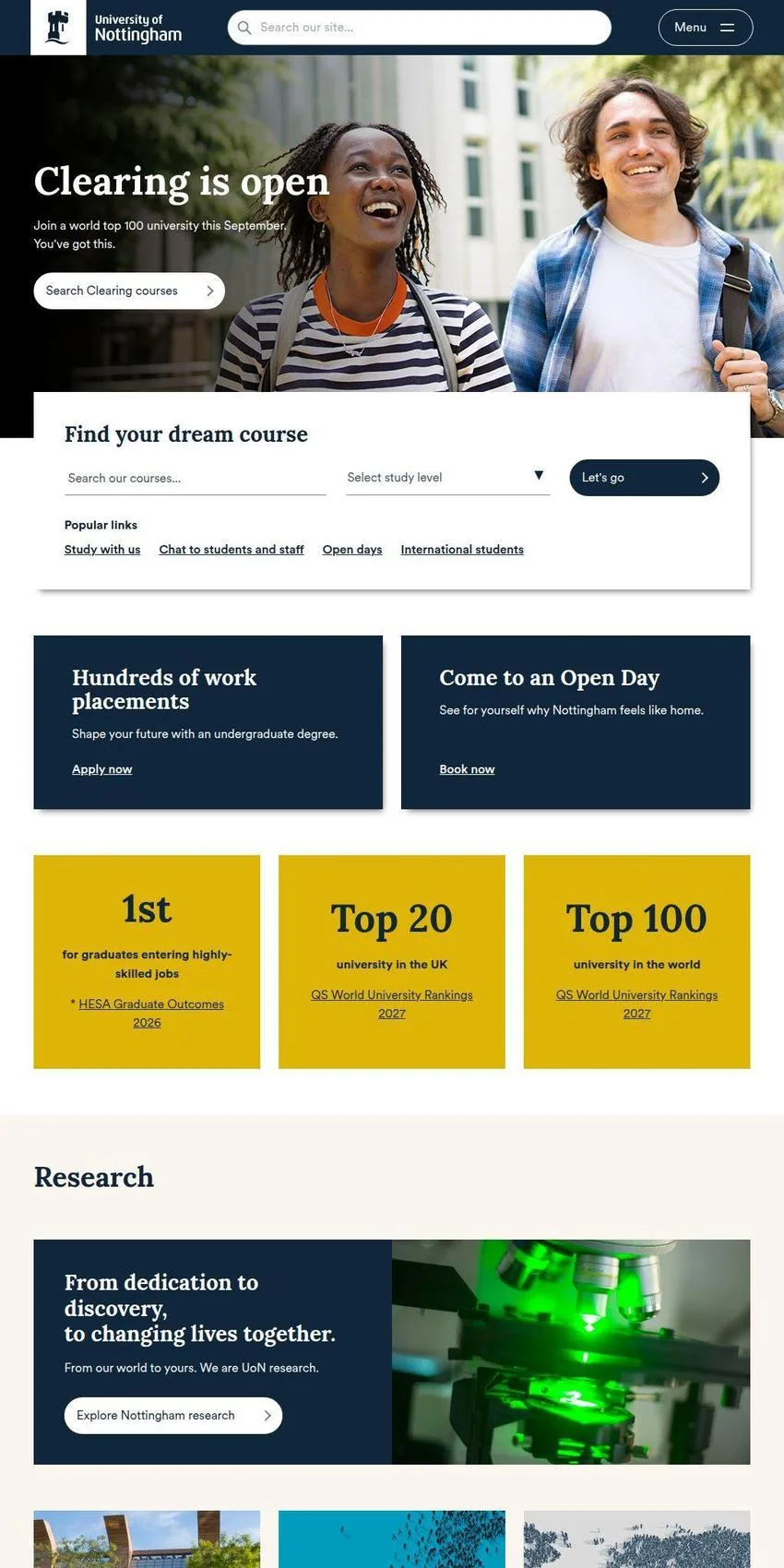This screenshot has width=784, height=1568.
Task: Open the Study with us link
Action: (x=102, y=549)
